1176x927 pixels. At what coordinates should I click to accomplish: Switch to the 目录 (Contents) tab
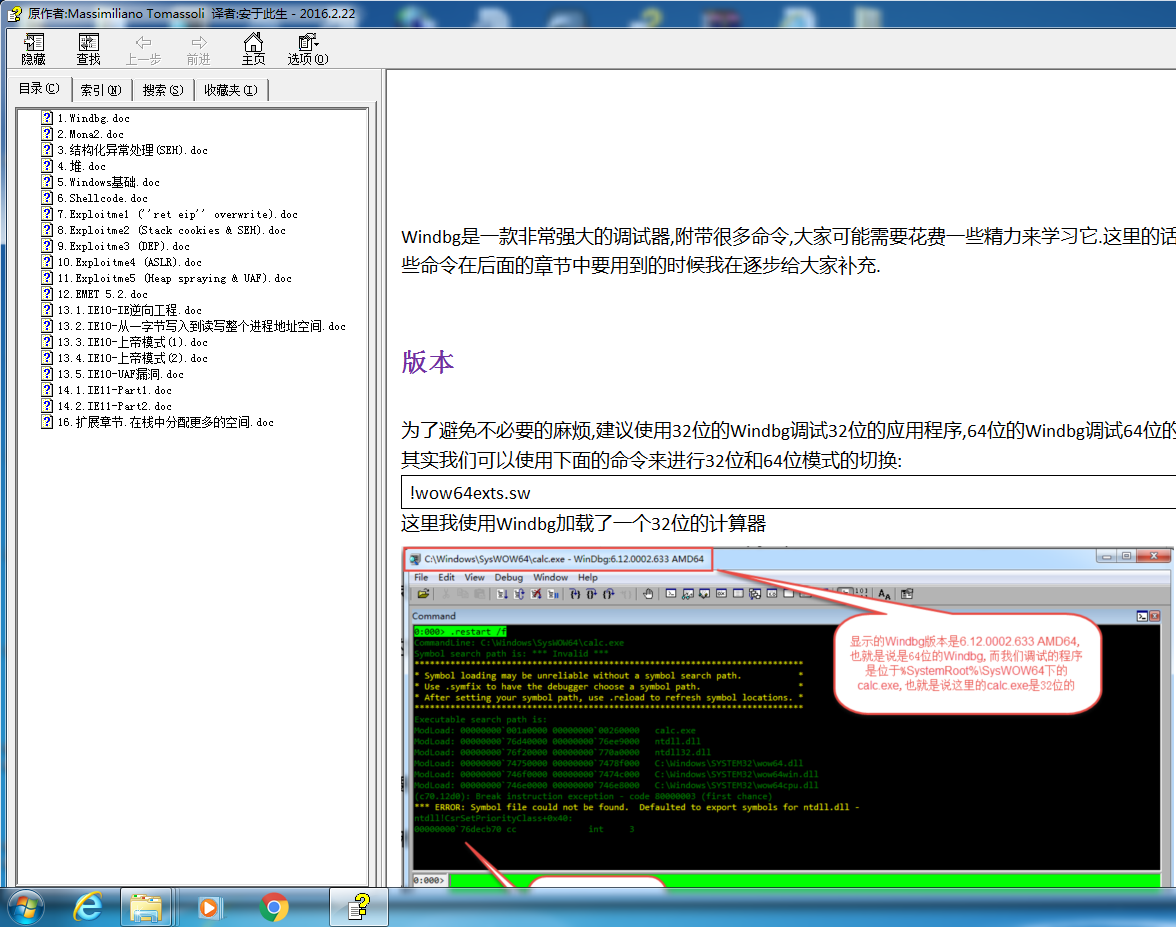40,88
